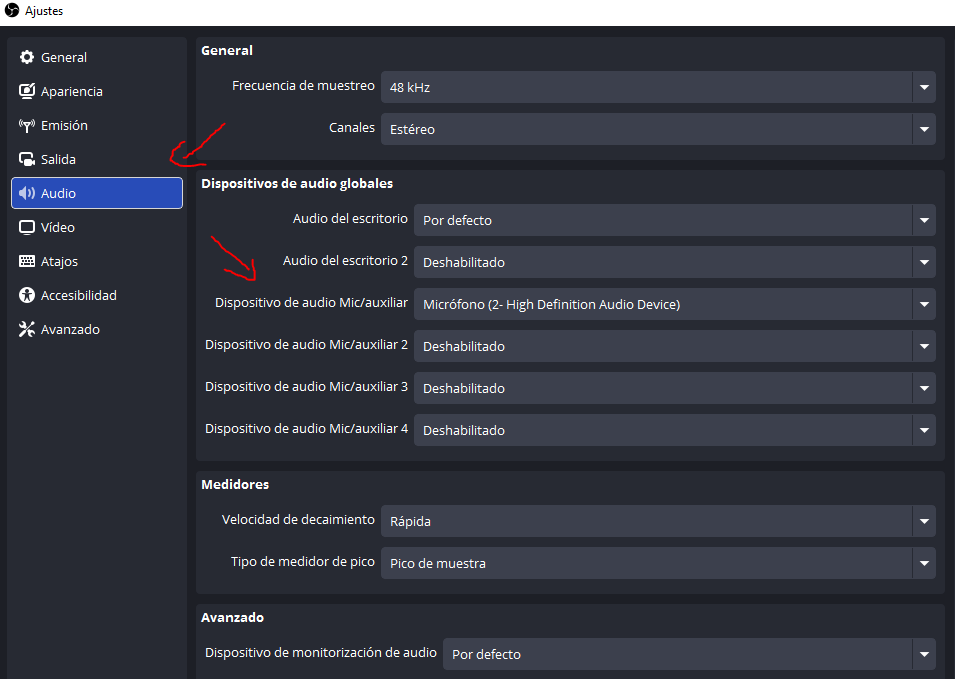Screen dimensions: 955x679
Task: Click the Audio speaker icon
Action: pos(27,193)
